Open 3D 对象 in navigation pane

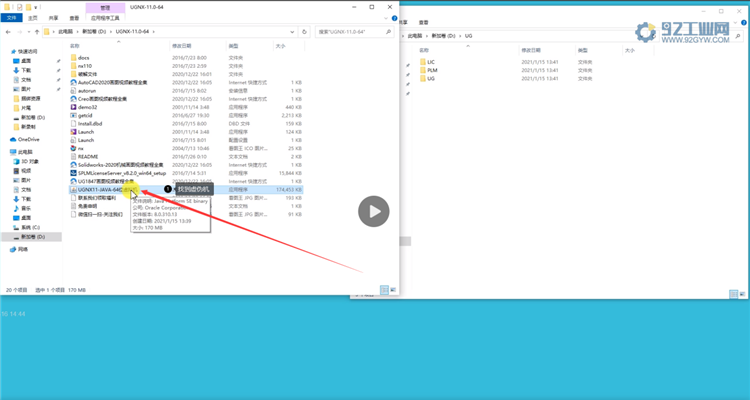(26, 161)
